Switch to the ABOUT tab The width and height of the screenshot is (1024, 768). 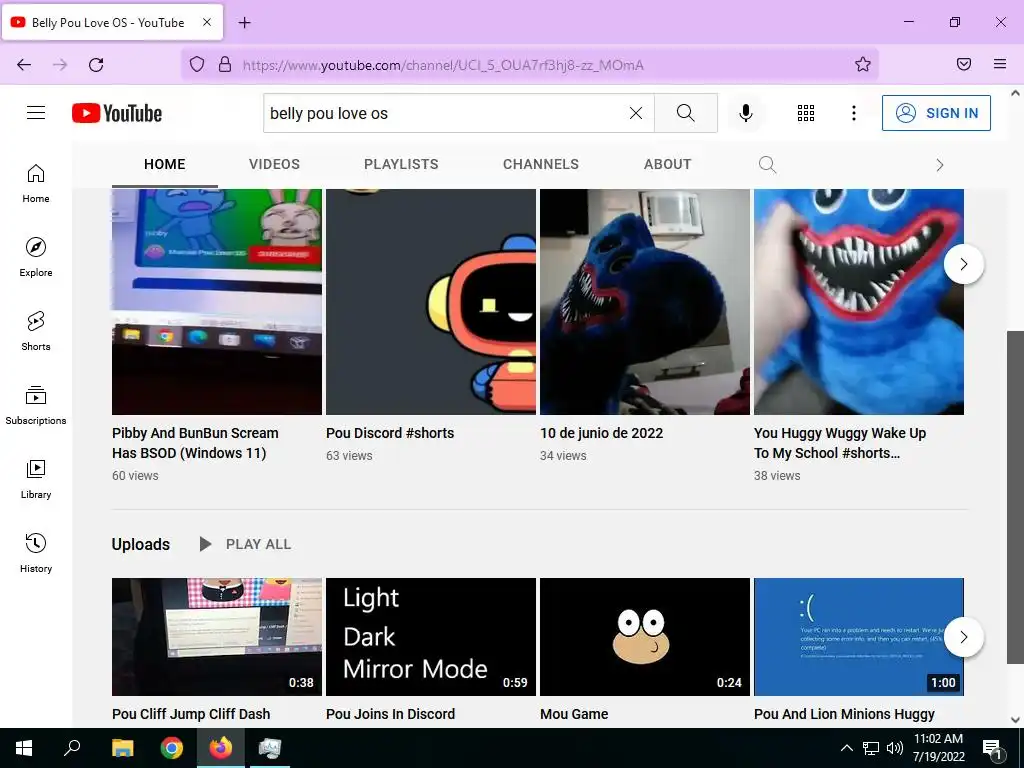(667, 164)
